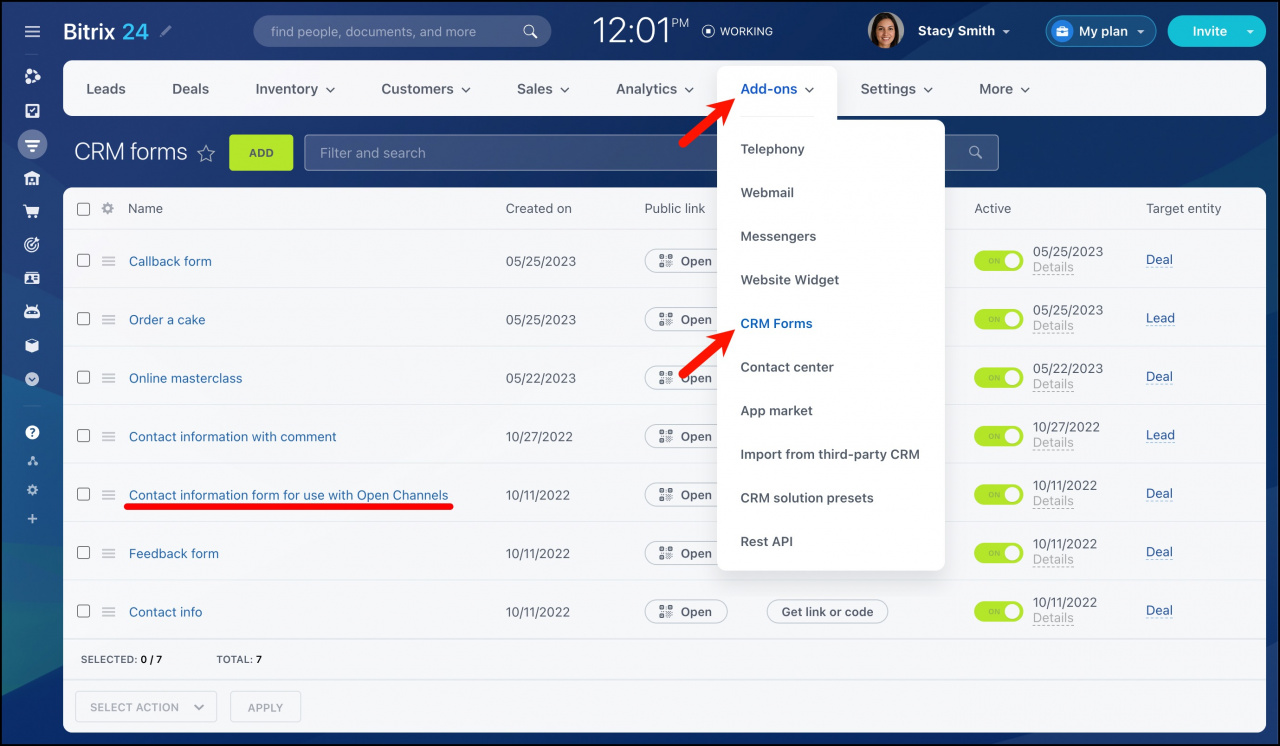Click the Apply button
This screenshot has height=746, width=1280.
(x=265, y=707)
